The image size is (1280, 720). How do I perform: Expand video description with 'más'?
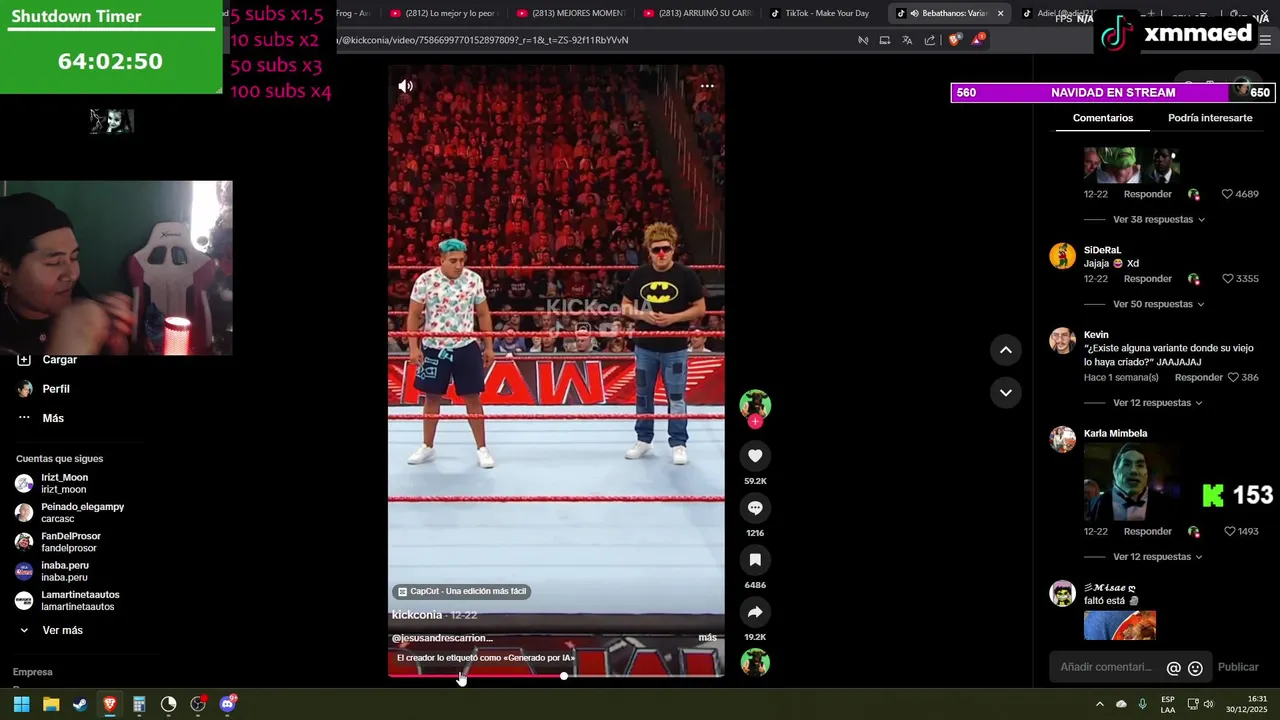point(707,638)
